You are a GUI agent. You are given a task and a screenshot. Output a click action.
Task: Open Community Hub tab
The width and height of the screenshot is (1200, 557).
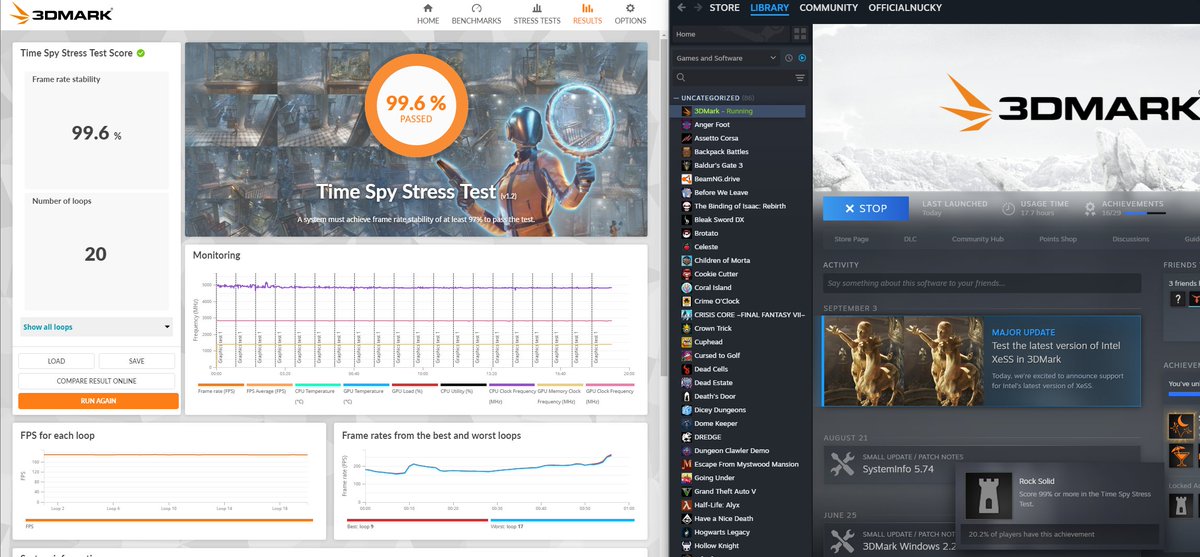pos(977,239)
